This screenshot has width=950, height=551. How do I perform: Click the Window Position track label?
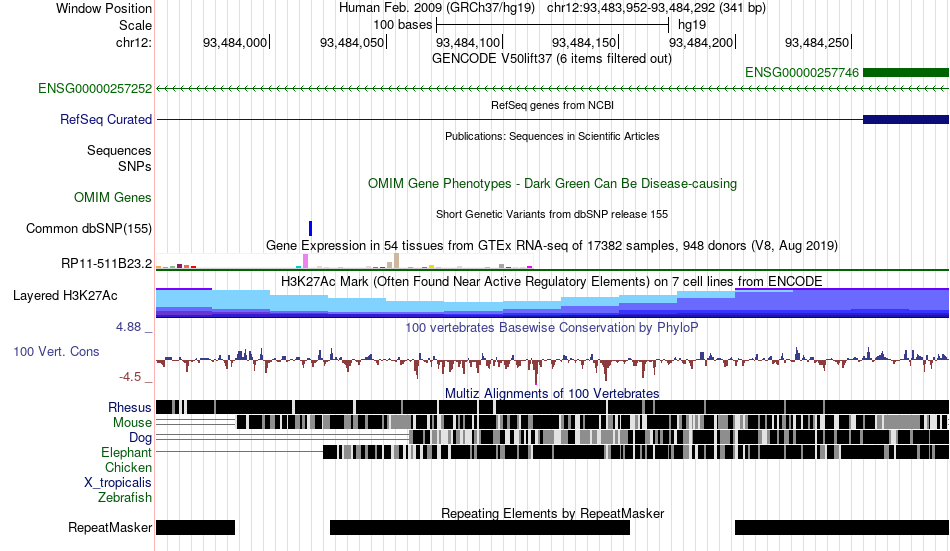pos(104,8)
